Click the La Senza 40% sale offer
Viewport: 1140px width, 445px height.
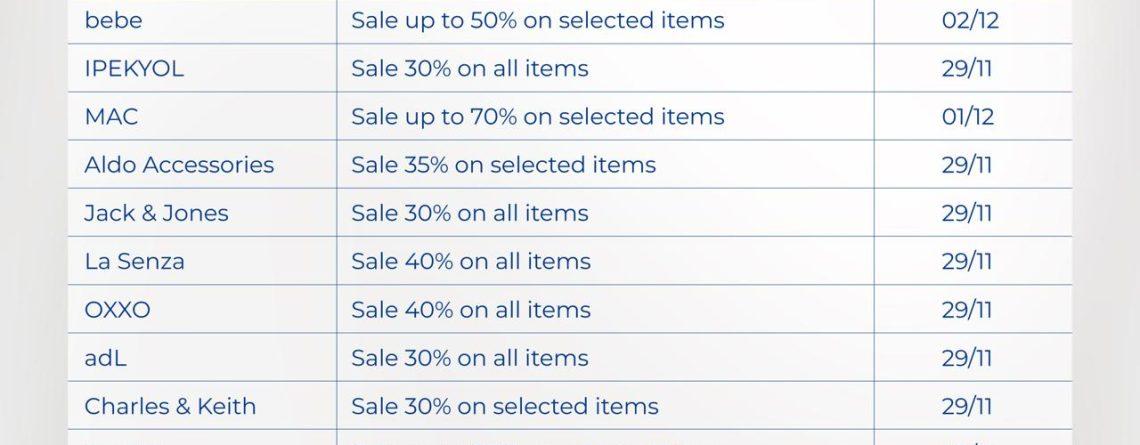(x=470, y=261)
